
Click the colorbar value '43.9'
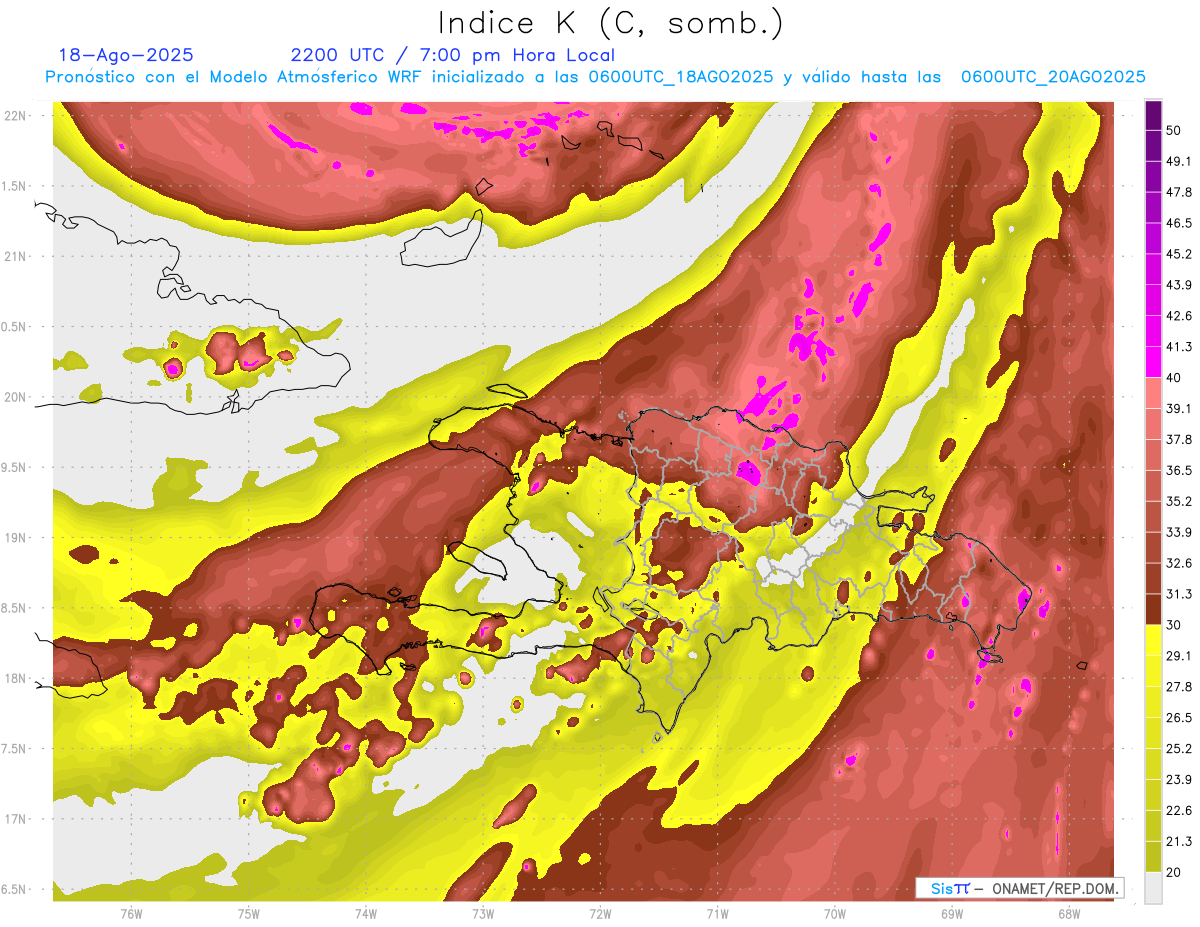(1179, 285)
